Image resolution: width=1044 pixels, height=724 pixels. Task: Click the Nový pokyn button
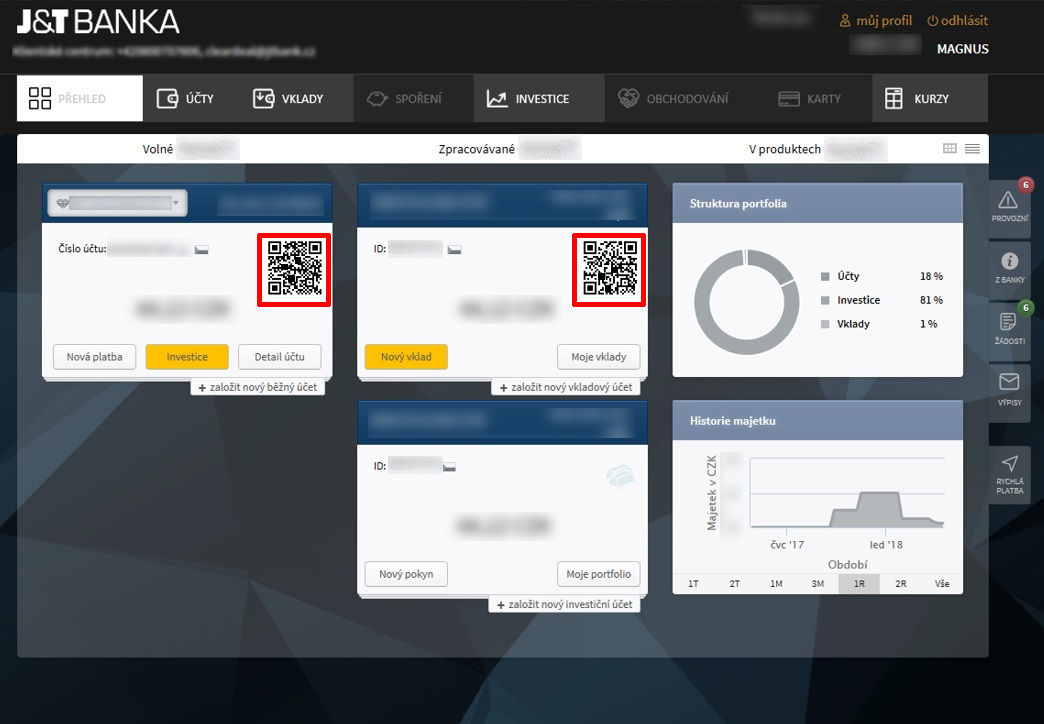(x=406, y=574)
